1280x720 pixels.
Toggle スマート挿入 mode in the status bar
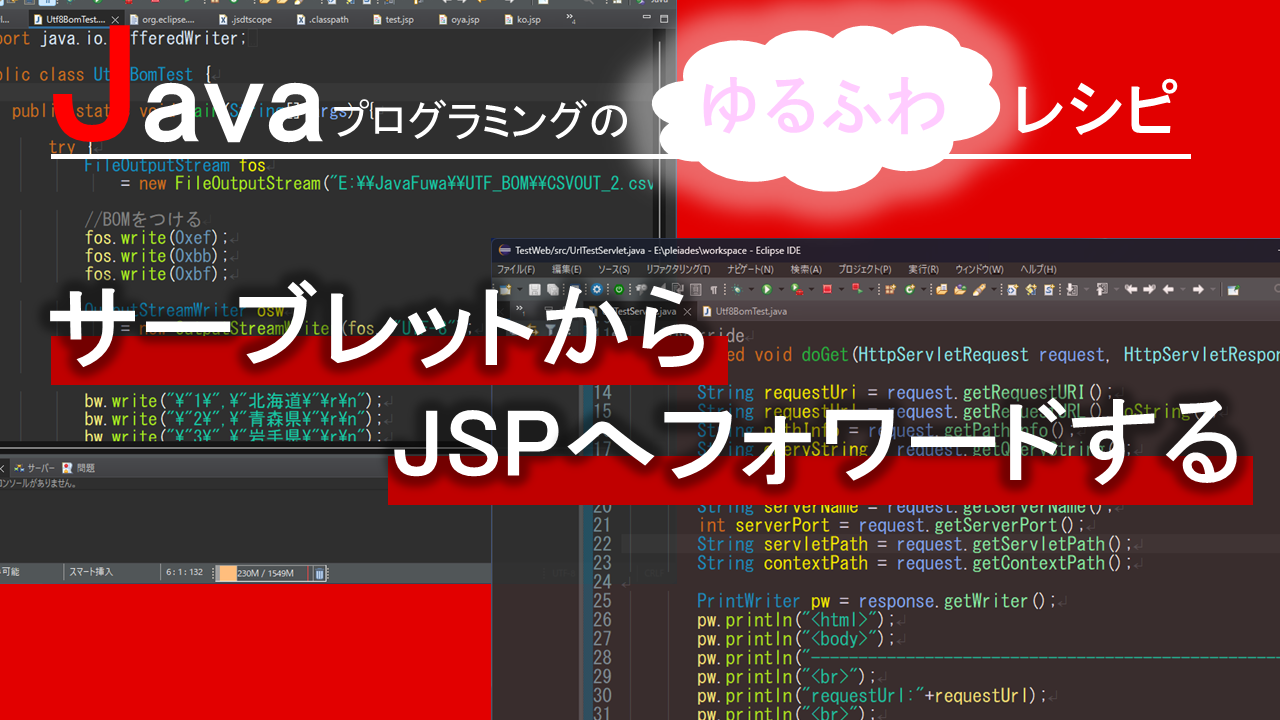click(90, 571)
